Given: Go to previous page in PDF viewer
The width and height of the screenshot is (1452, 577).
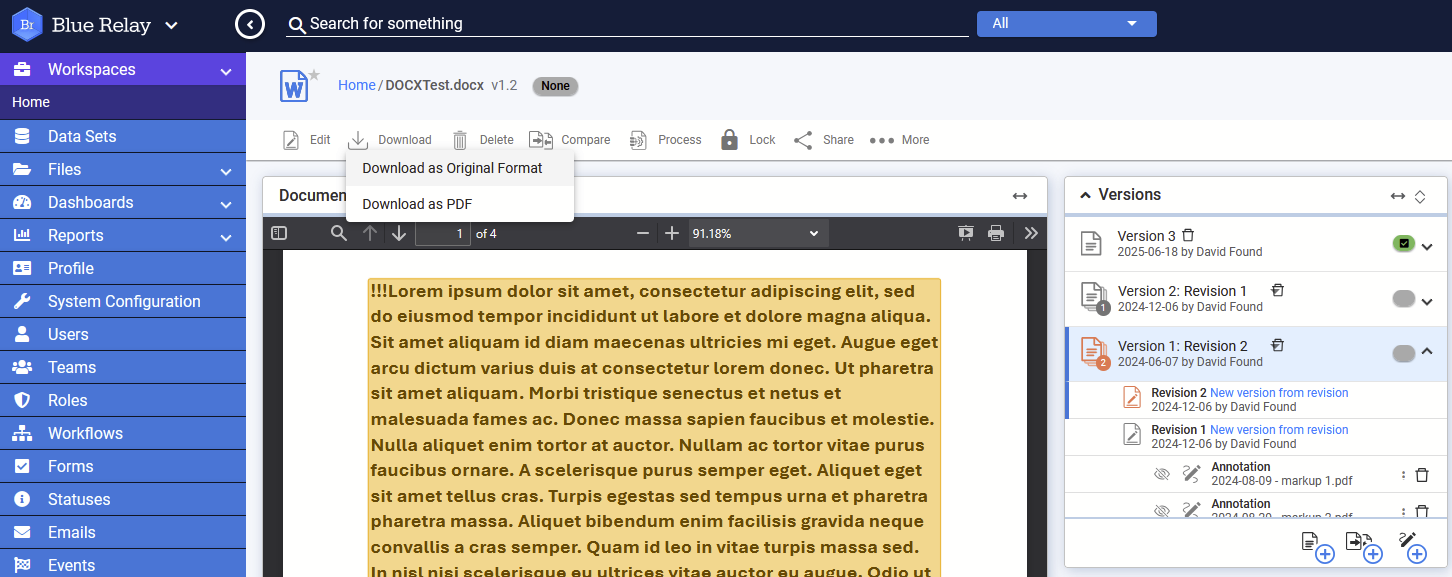Looking at the screenshot, I should point(370,233).
